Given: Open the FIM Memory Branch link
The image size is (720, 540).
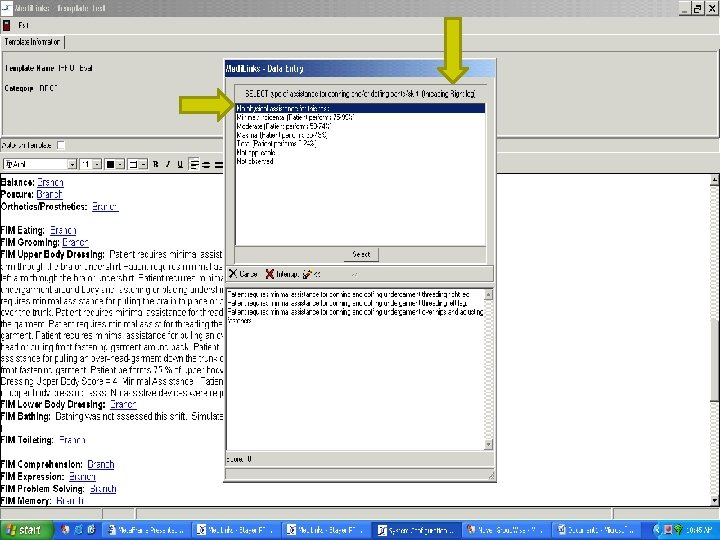Looking at the screenshot, I should tap(70, 501).
